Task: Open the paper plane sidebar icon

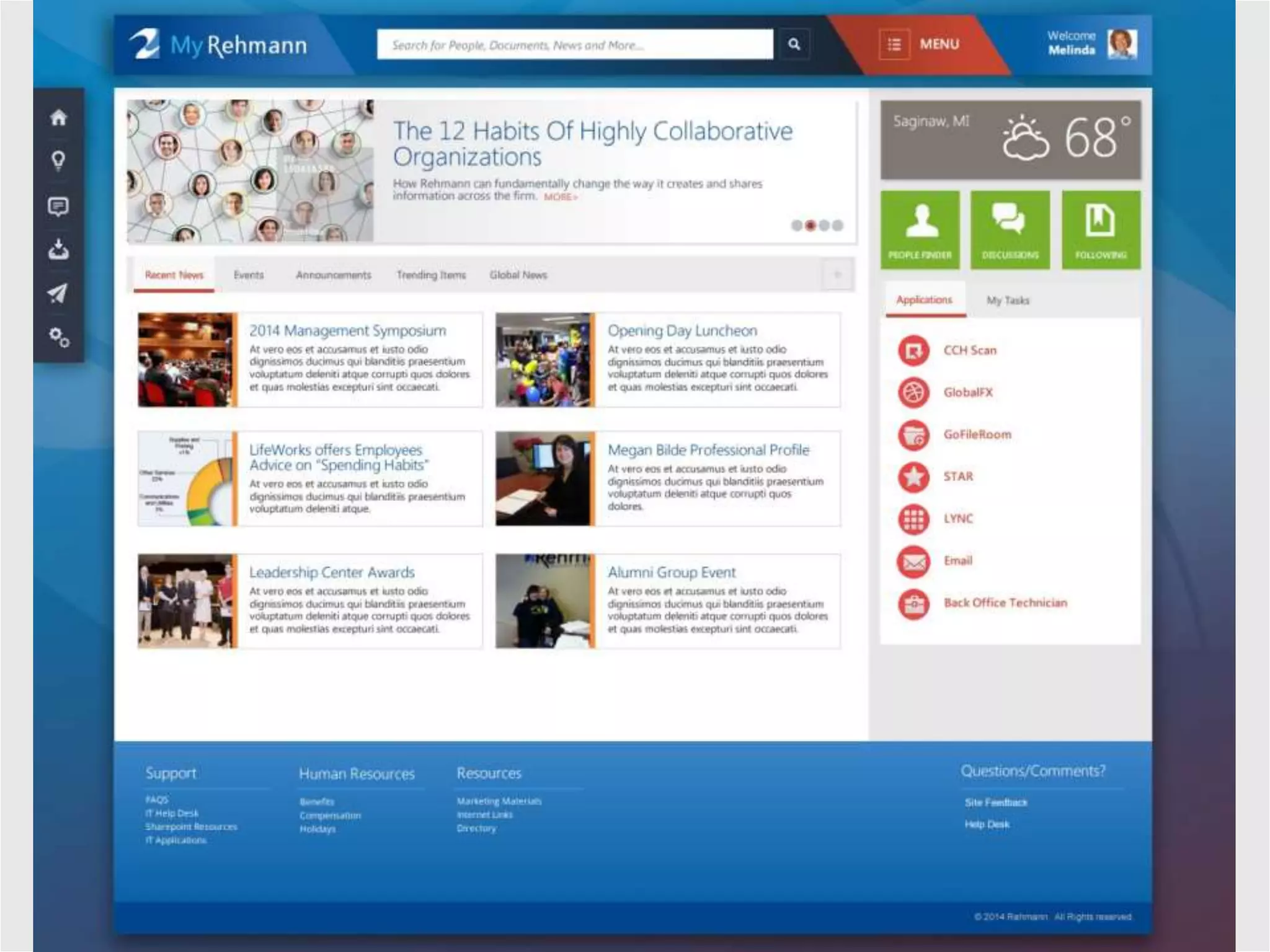Action: 58,293
